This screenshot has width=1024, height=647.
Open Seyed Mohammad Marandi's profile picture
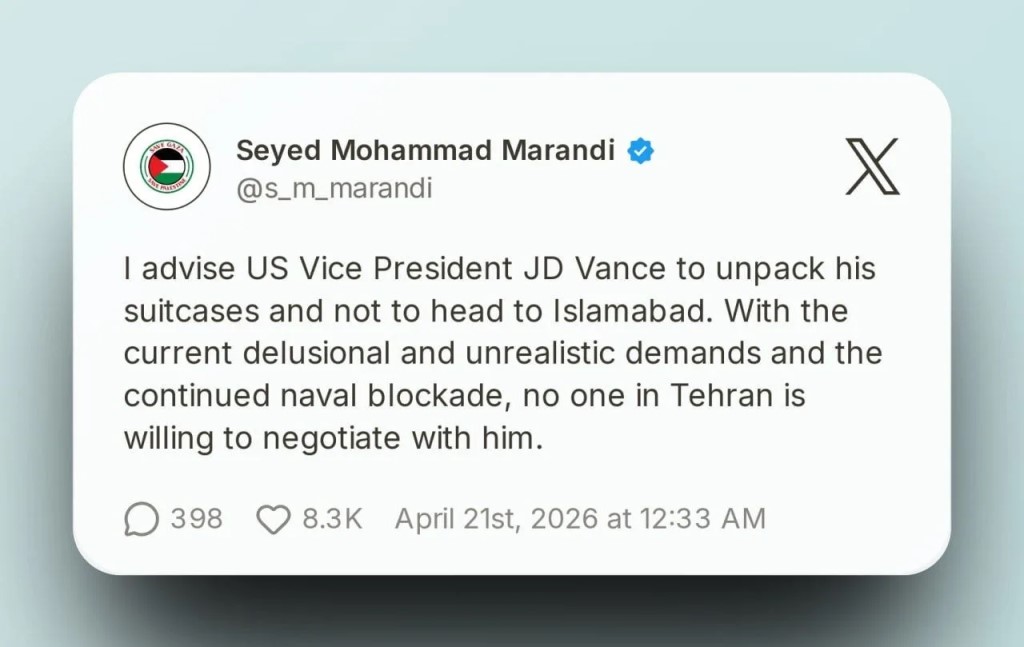166,166
